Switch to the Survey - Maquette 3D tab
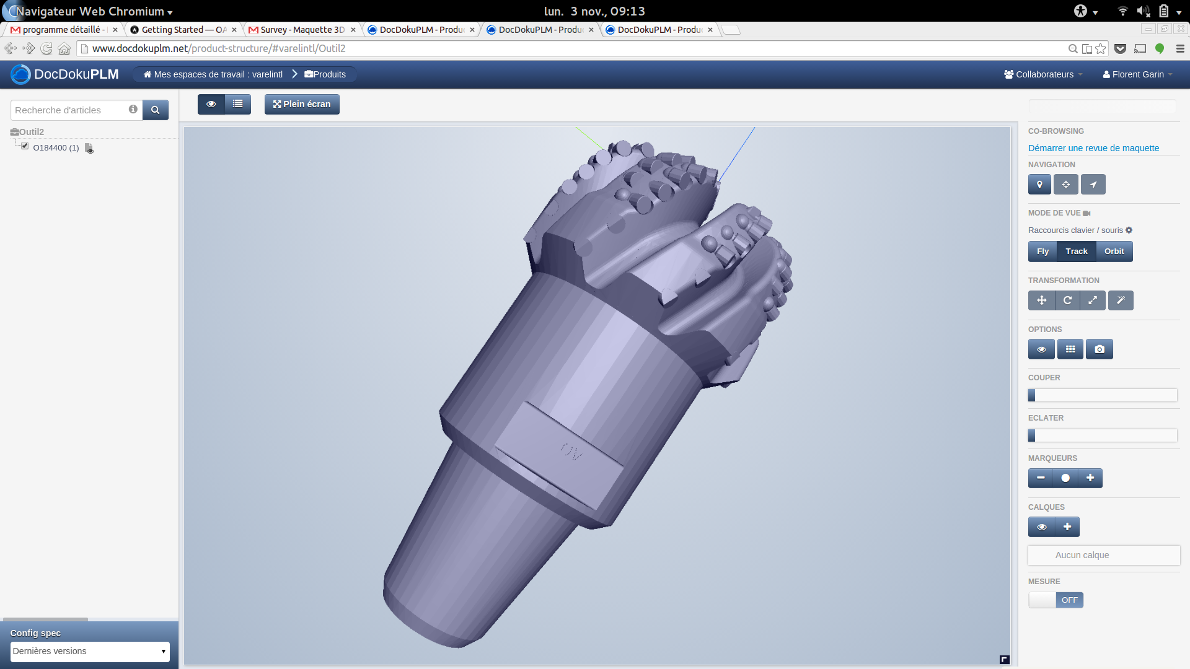The width and height of the screenshot is (1190, 669). pos(302,30)
